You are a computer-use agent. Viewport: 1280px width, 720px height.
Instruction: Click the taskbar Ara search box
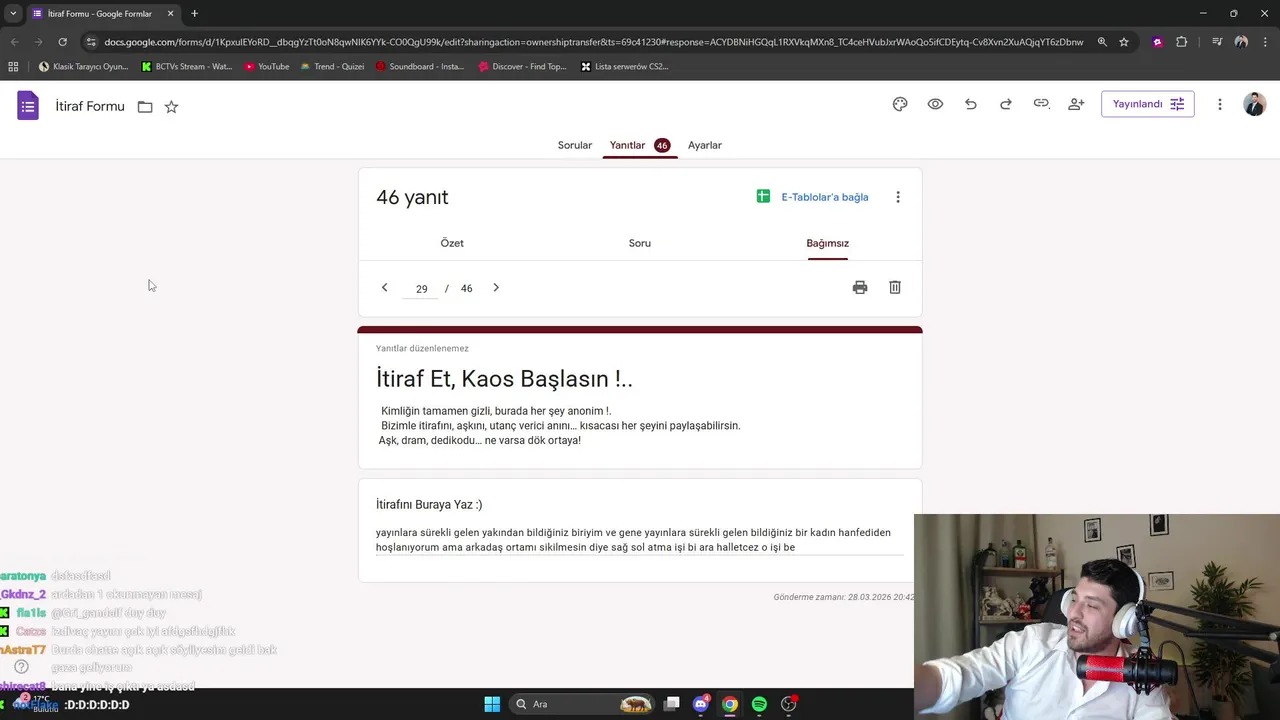tap(584, 704)
